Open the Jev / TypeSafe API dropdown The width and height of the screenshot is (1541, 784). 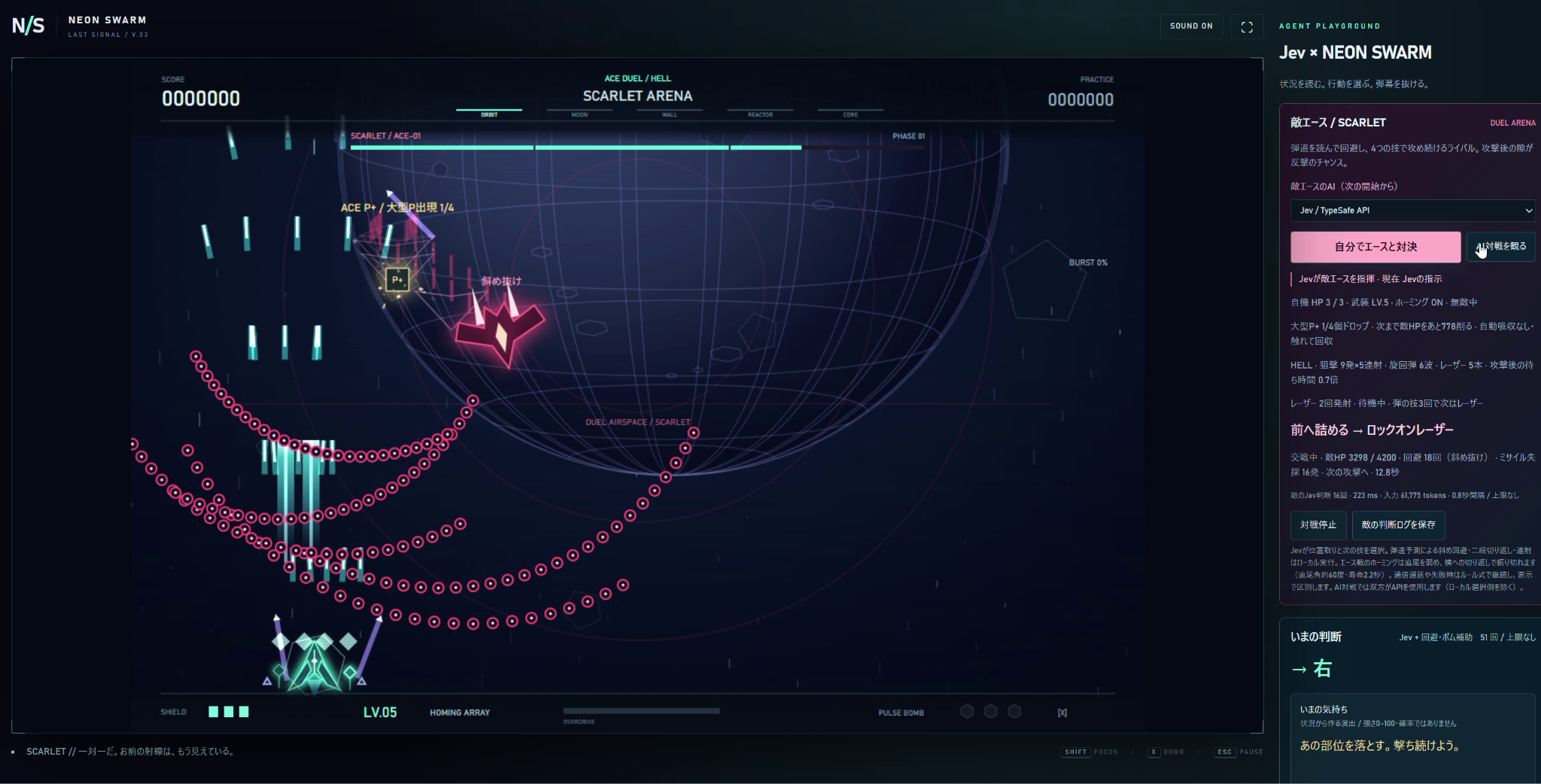tap(1413, 211)
